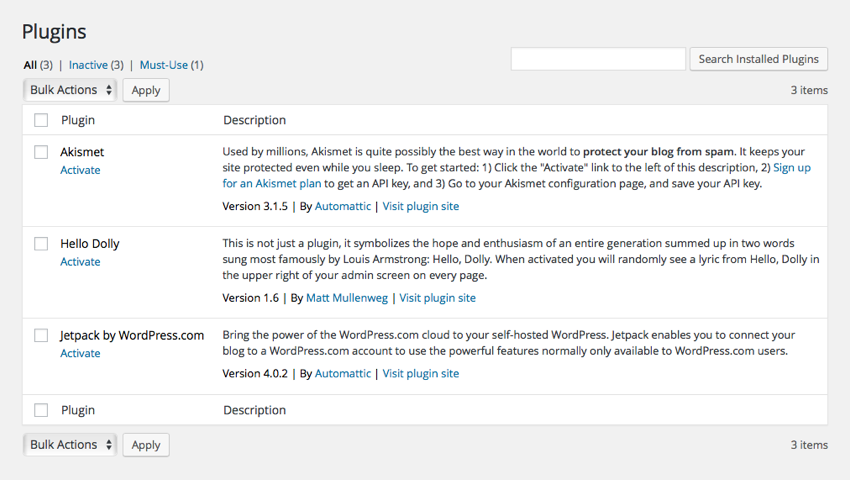Click the Hello Dolly plugin name
850x480 pixels.
[x=89, y=244]
